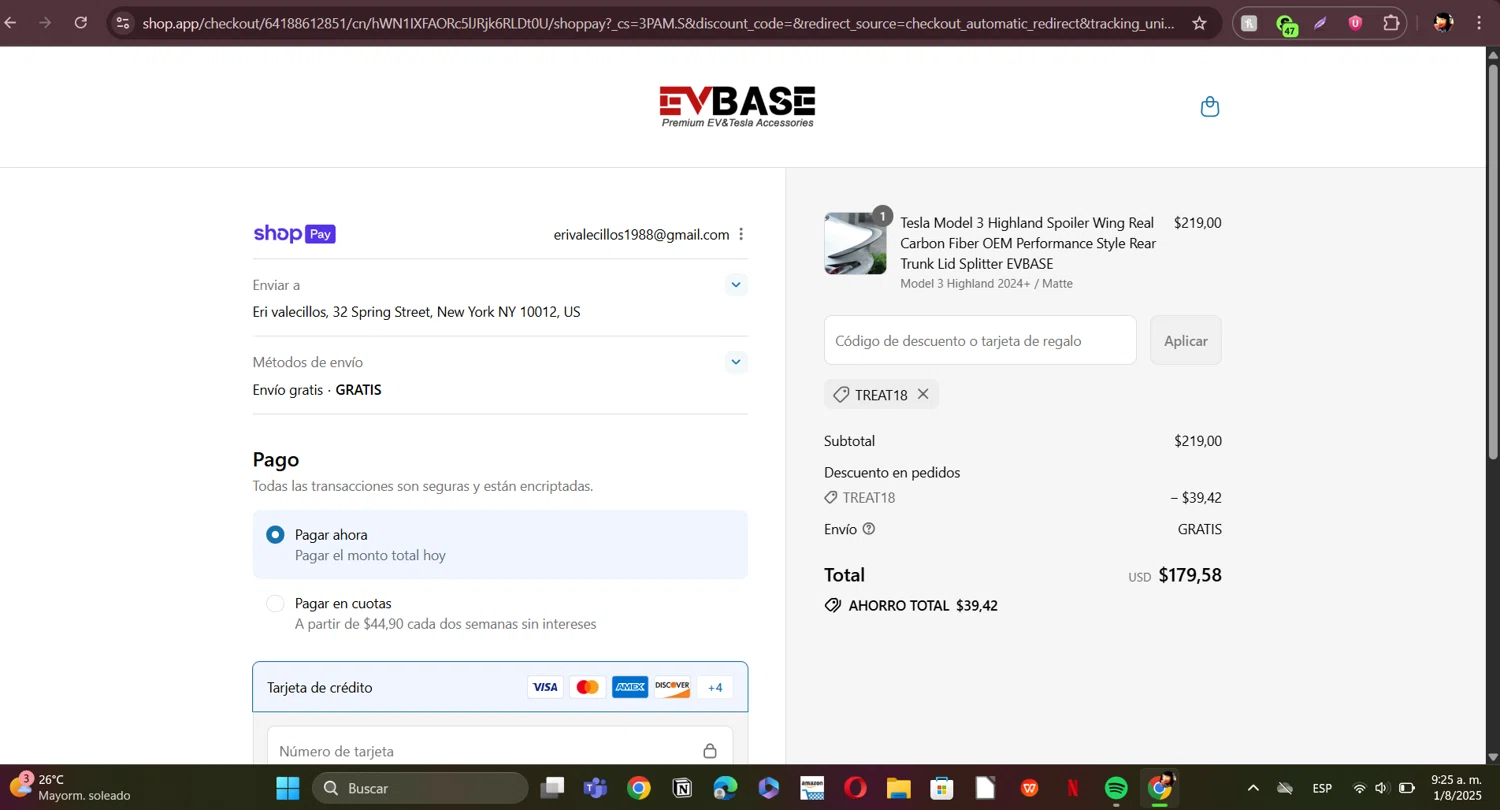
Task: Click the lock icon in card number field
Action: [x=710, y=751]
